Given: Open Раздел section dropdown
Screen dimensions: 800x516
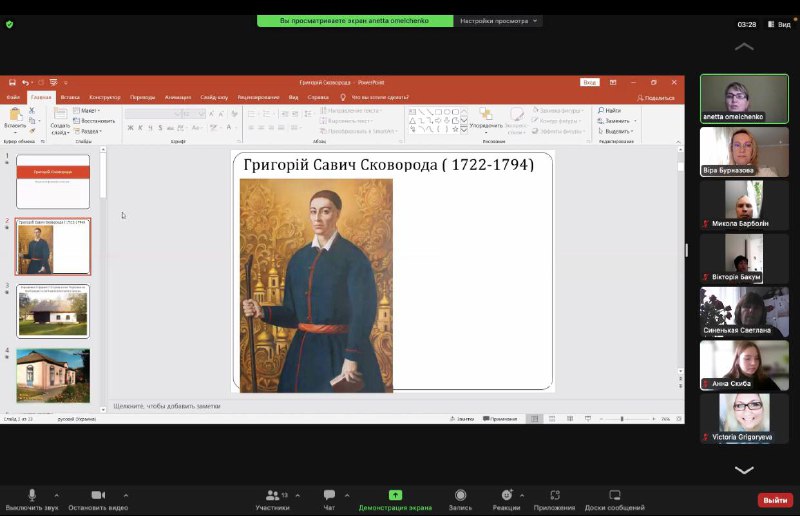Looking at the screenshot, I should click(x=88, y=131).
